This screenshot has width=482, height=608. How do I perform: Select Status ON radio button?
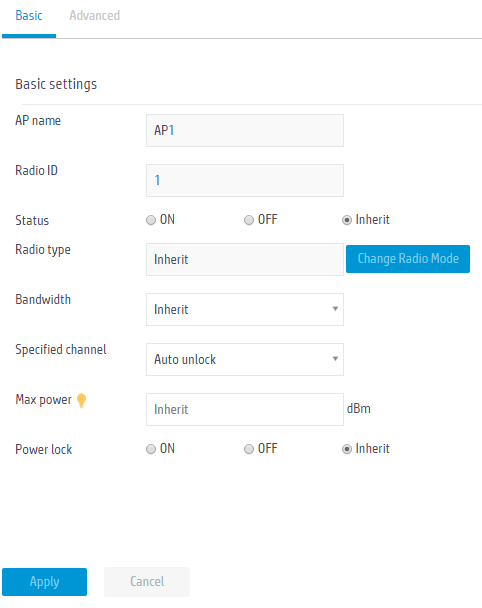pyautogui.click(x=151, y=220)
